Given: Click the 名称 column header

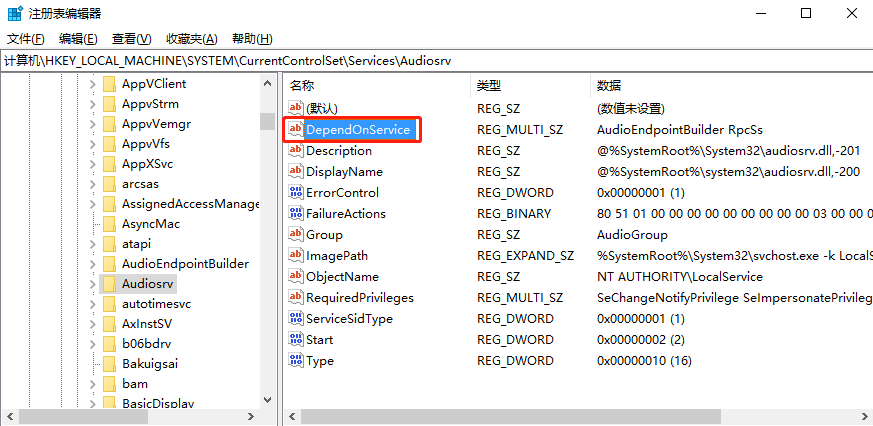Looking at the screenshot, I should (x=302, y=85).
